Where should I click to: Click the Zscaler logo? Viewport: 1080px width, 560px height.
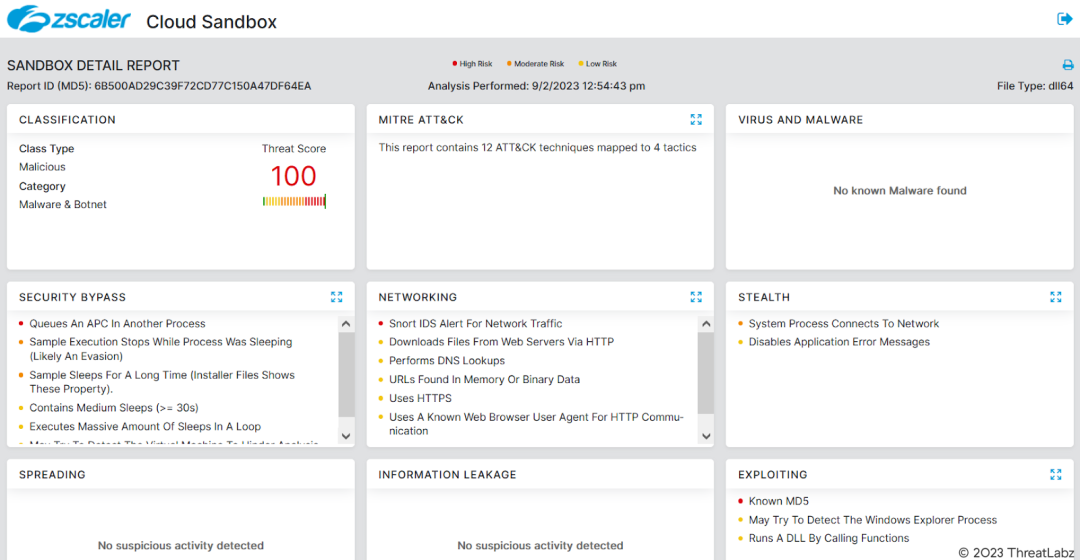(x=68, y=19)
